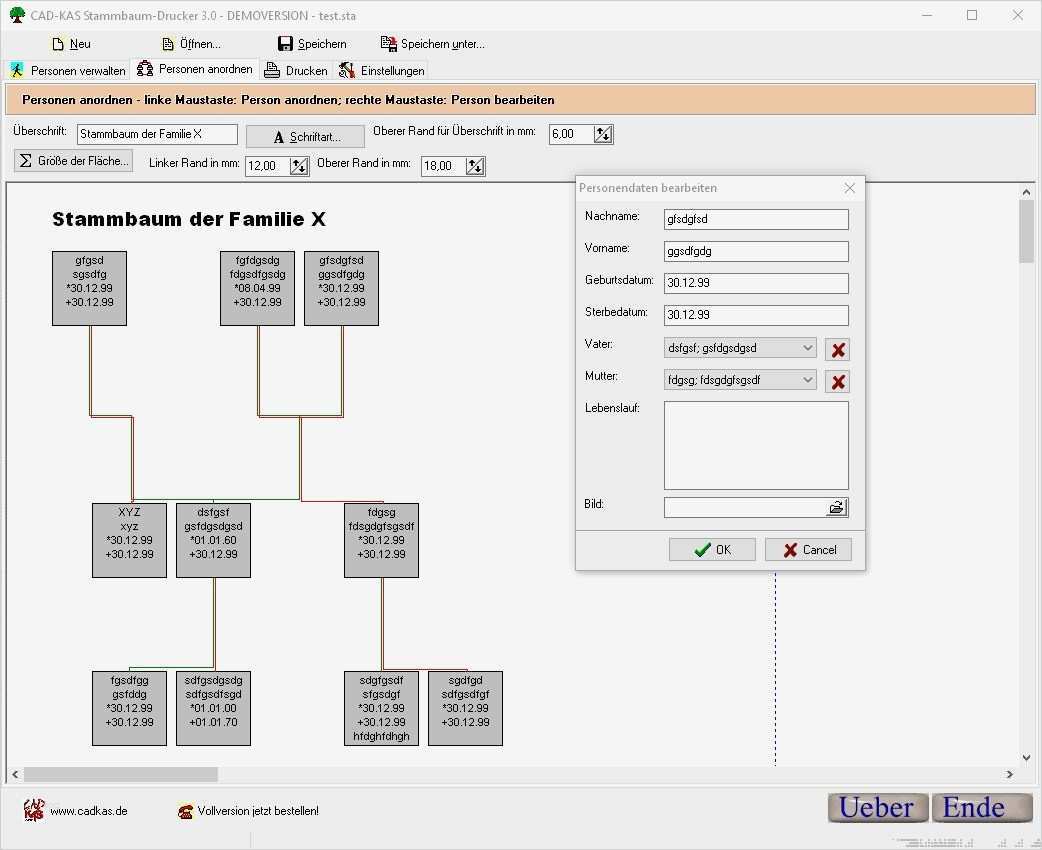Remove the Vater entry with red X
Image resolution: width=1042 pixels, height=850 pixels.
point(837,347)
